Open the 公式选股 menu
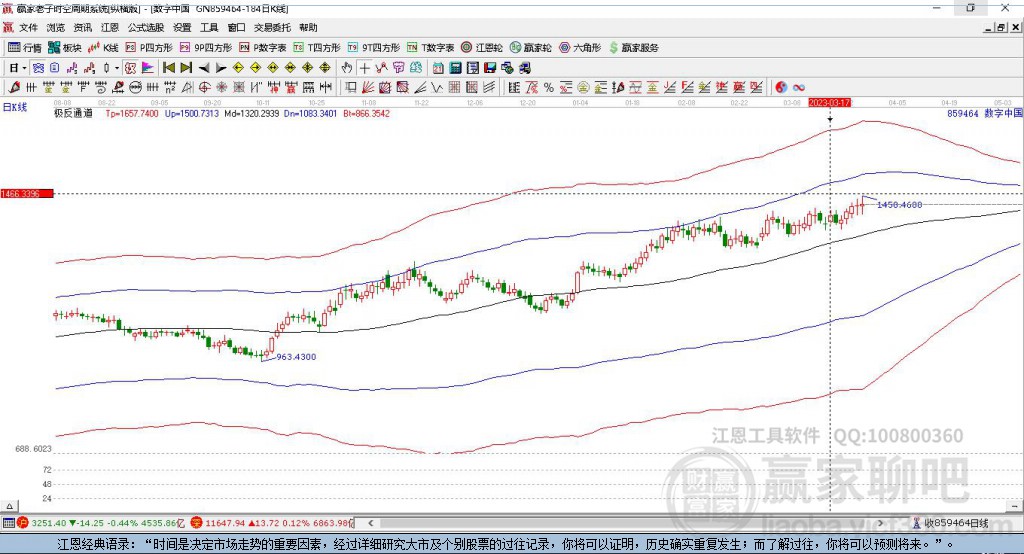The height and width of the screenshot is (554, 1024). [x=146, y=27]
